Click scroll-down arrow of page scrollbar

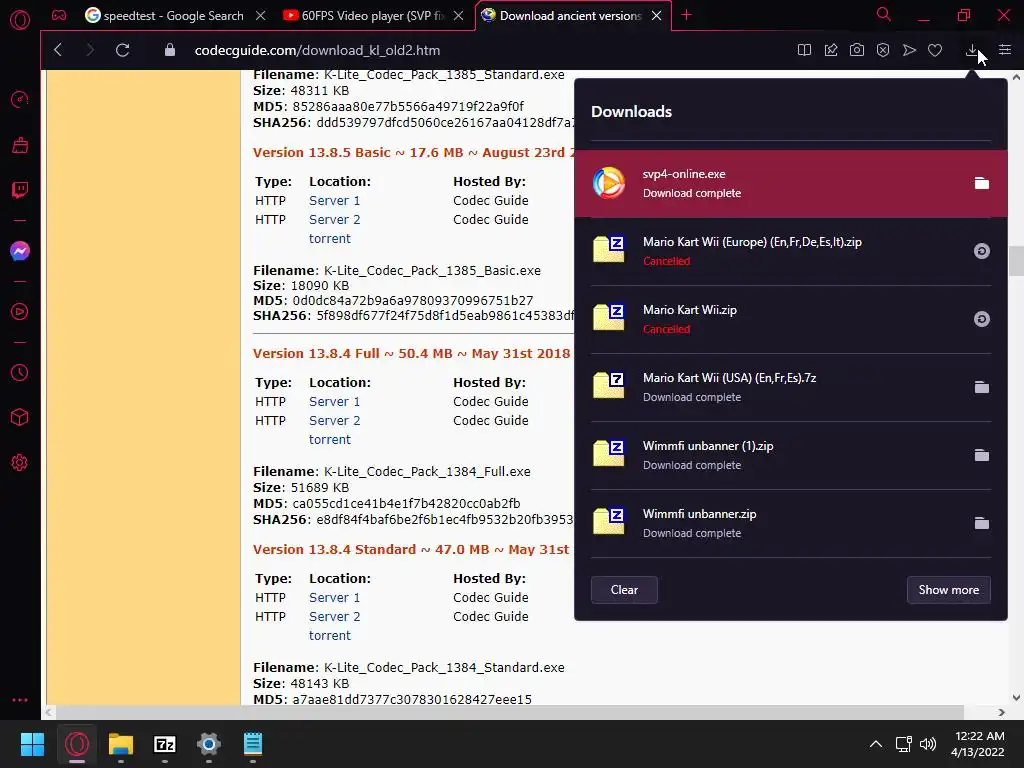(x=1016, y=697)
